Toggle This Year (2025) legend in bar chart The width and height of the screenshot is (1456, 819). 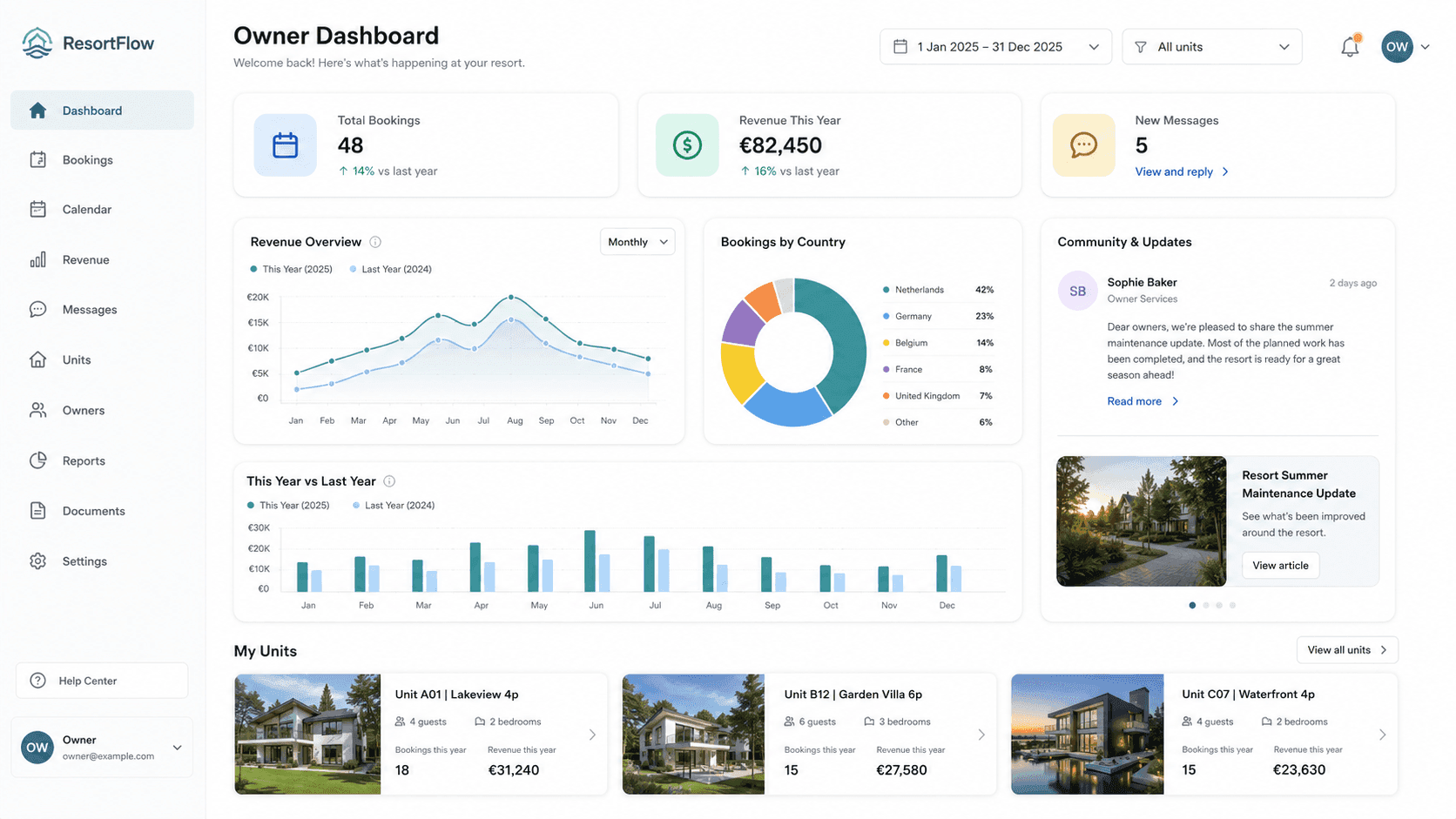coord(288,506)
